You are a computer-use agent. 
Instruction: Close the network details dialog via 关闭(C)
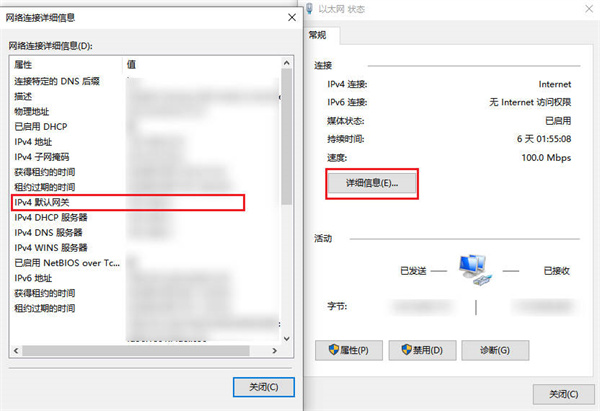(x=264, y=387)
